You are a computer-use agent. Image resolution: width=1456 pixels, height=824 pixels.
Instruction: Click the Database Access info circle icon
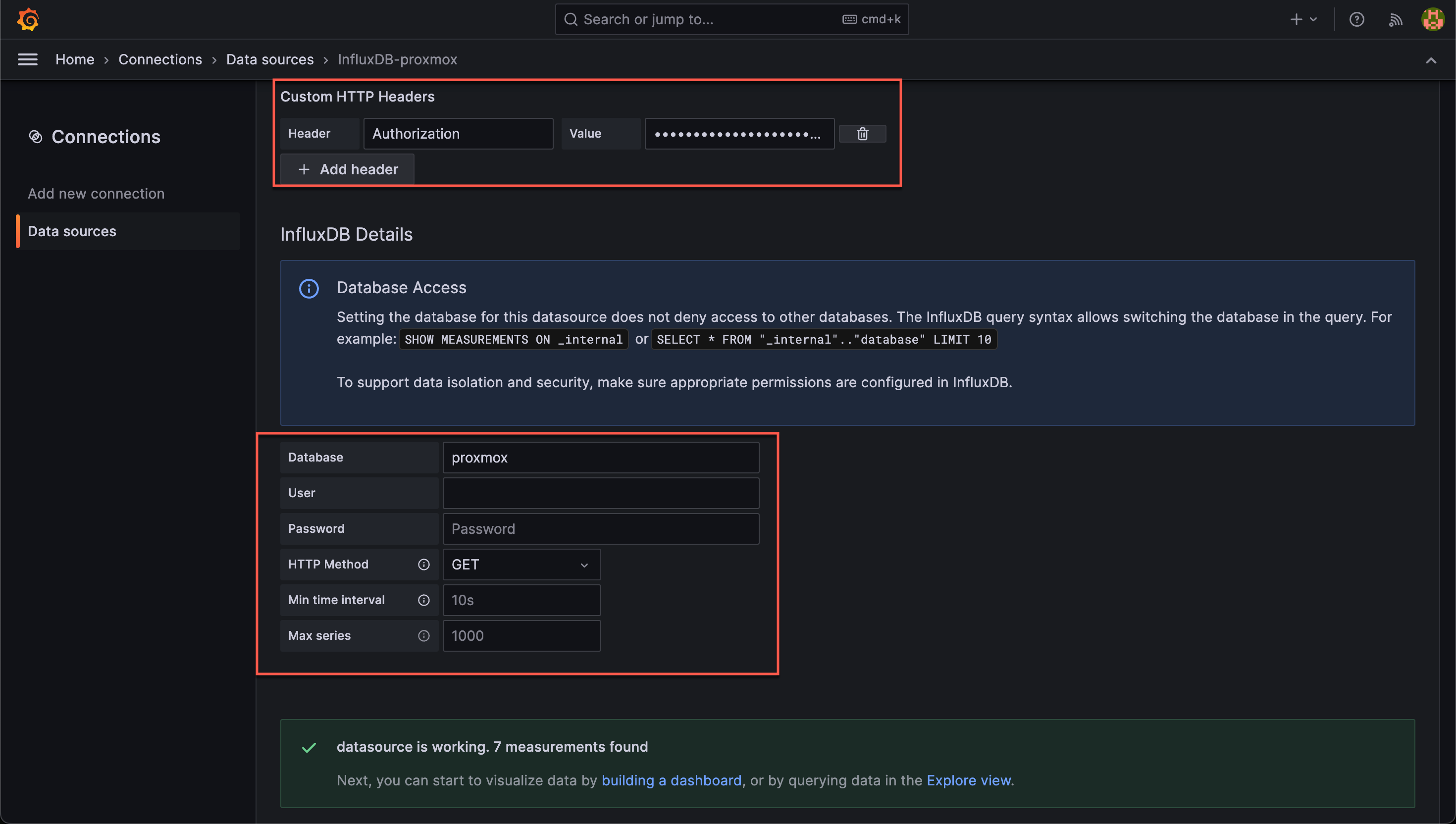pos(309,289)
